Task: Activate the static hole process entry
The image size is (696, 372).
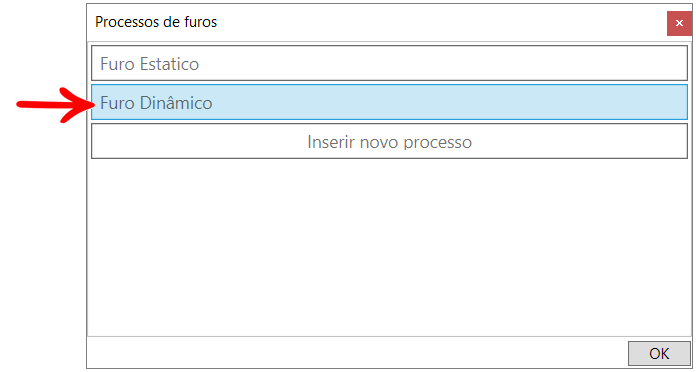Action: click(x=389, y=63)
